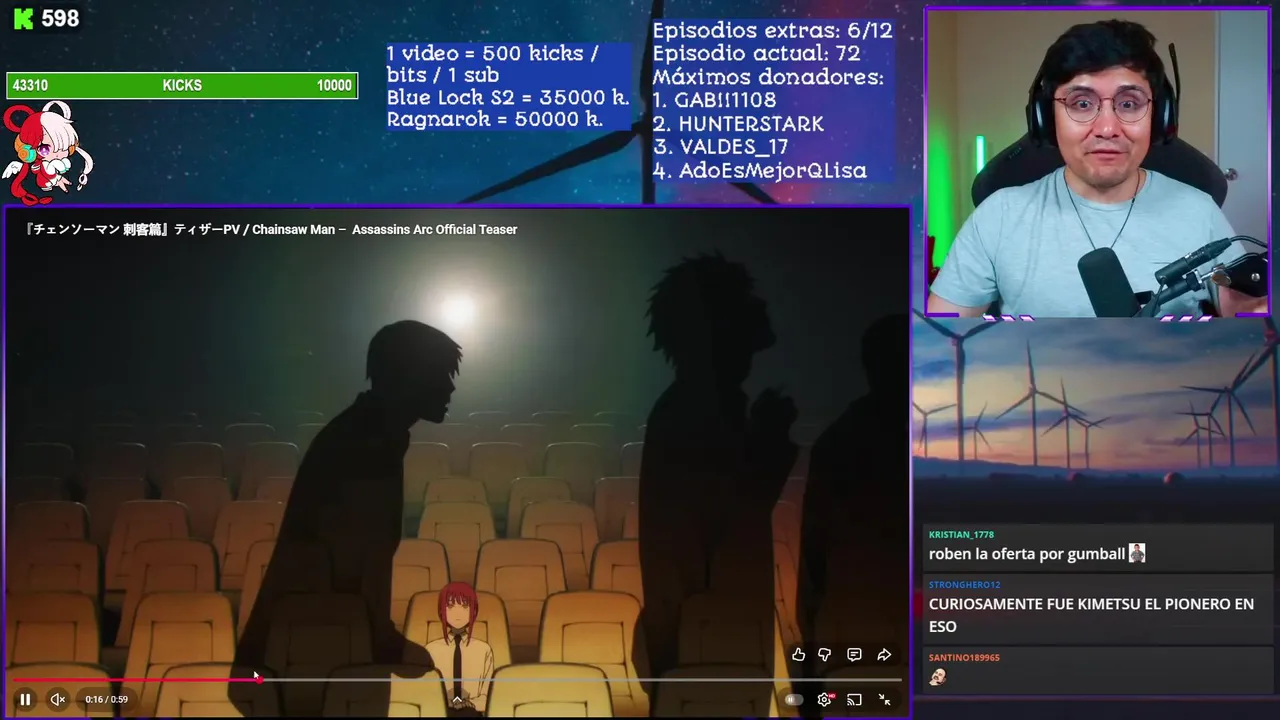Open the video comments icon
This screenshot has width=1280, height=720.
pos(854,655)
